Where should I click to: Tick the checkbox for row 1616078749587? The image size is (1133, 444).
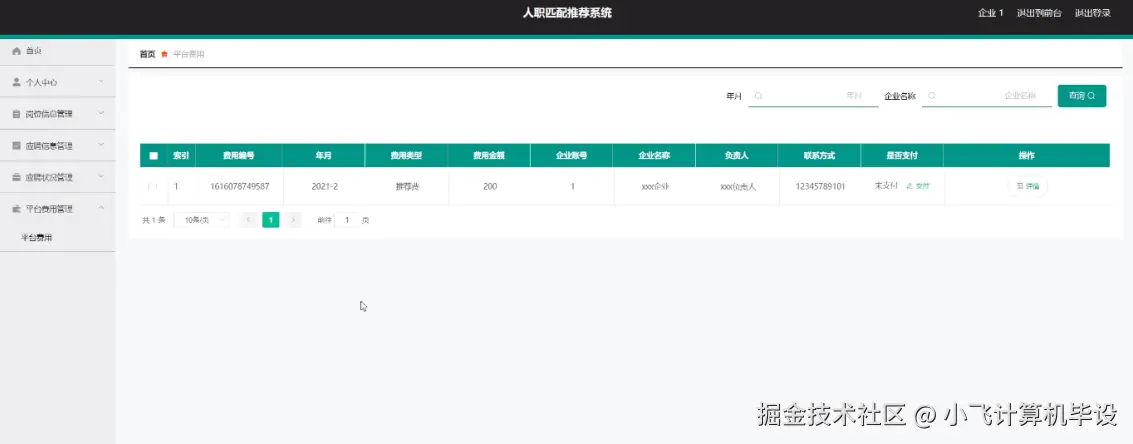[153, 187]
